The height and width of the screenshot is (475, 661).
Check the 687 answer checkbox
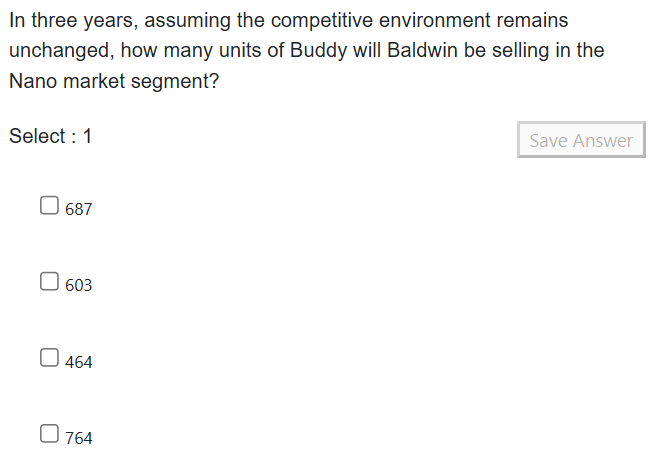pos(49,206)
